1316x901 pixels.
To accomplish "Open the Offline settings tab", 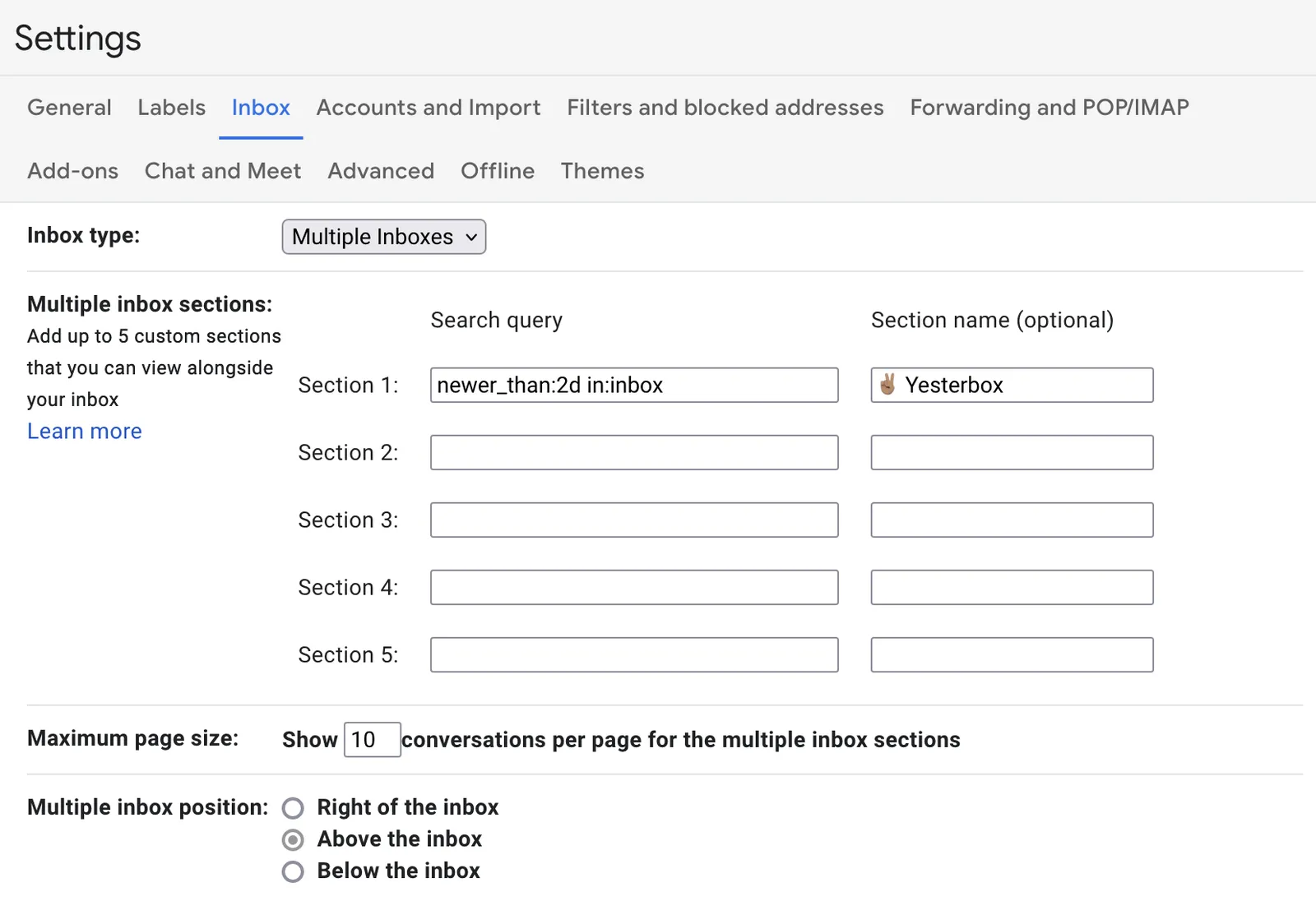I will [498, 171].
